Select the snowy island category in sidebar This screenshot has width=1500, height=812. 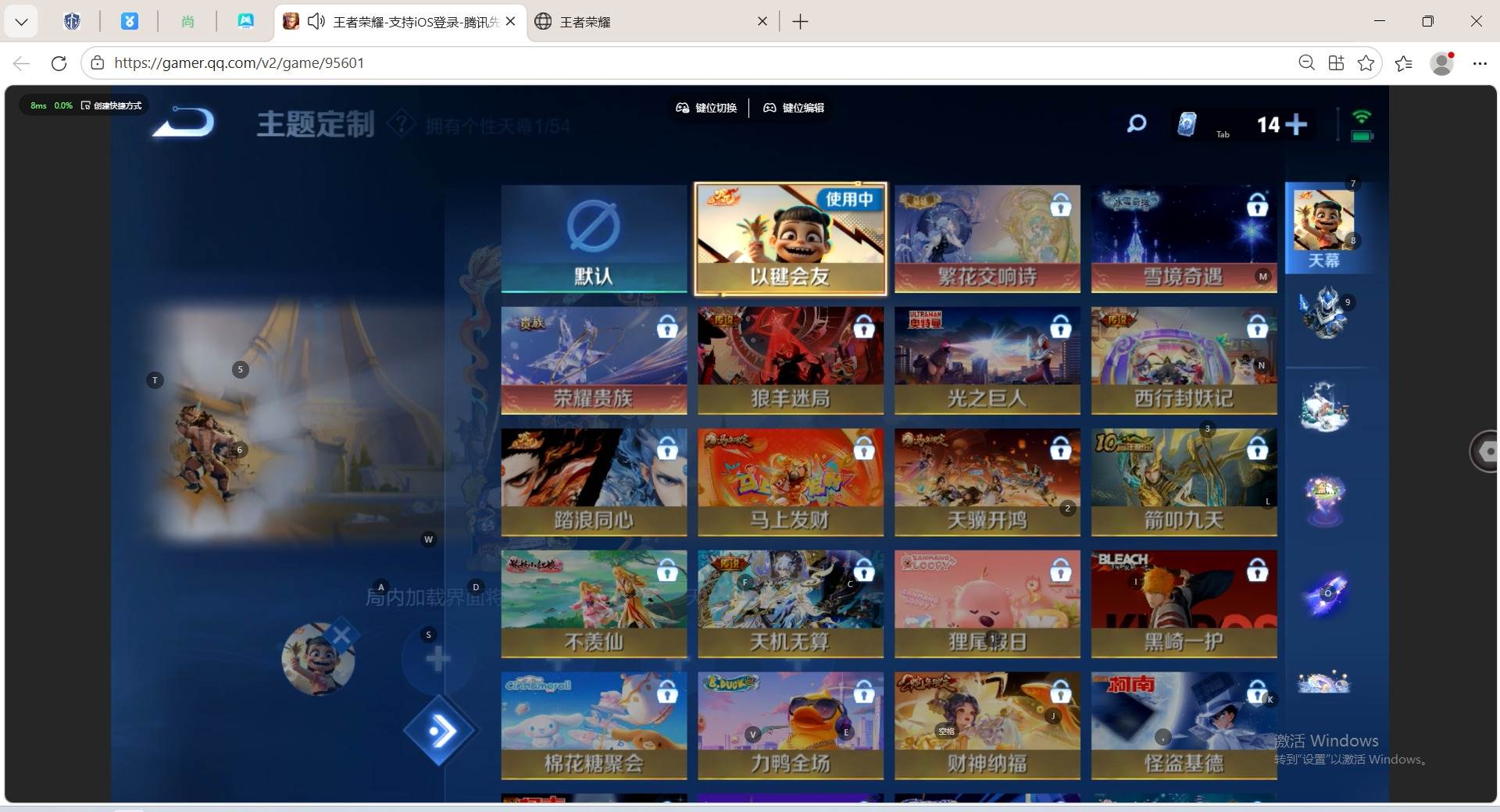(1324, 406)
